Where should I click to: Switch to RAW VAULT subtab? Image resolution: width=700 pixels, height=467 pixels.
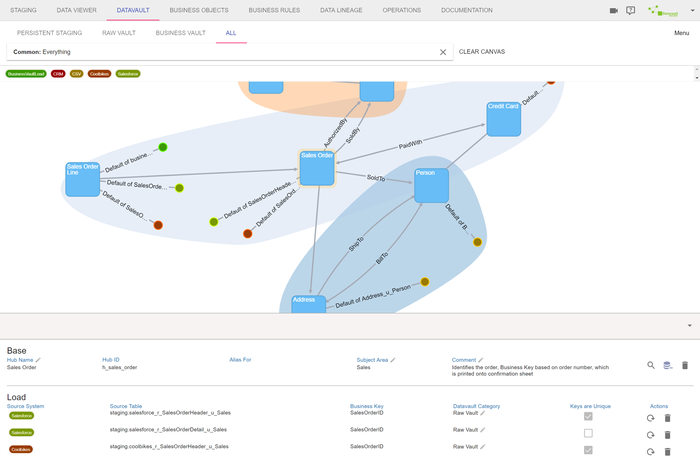(x=119, y=33)
